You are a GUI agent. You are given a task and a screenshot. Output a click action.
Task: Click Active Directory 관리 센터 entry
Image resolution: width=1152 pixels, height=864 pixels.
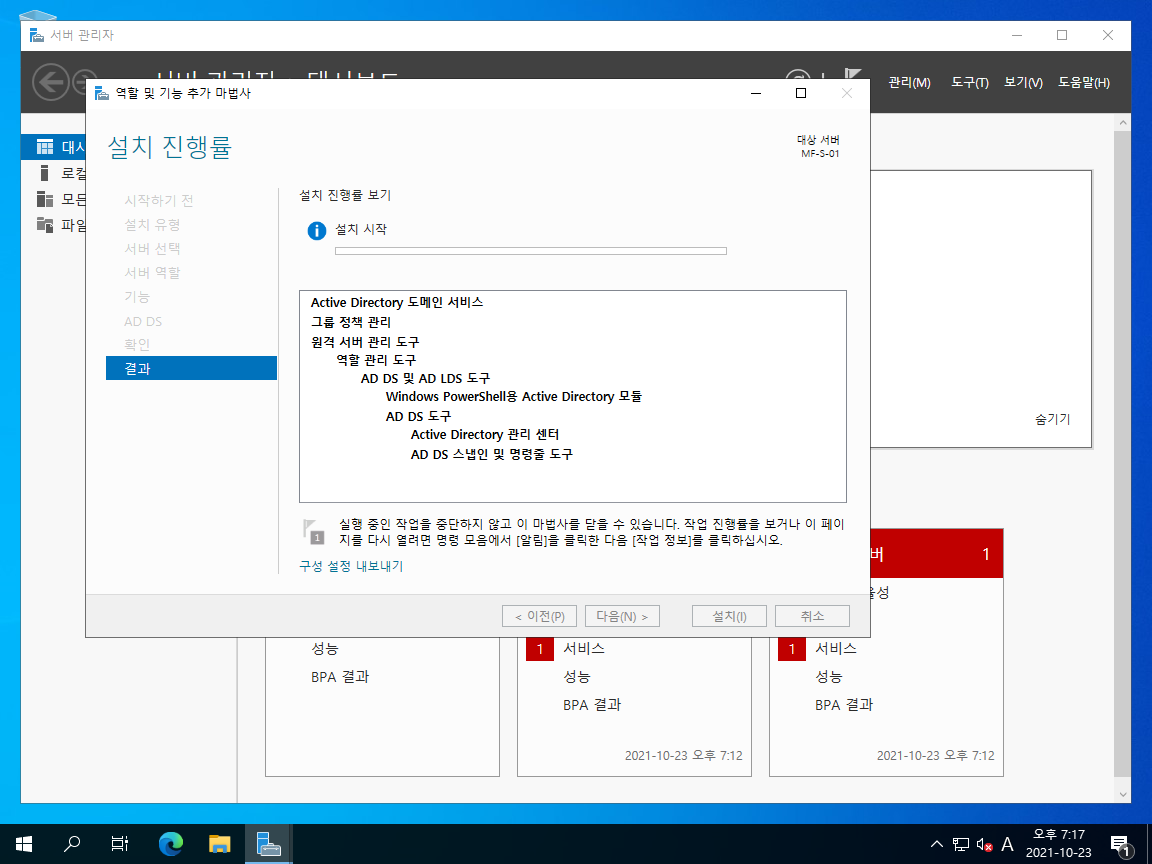pyautogui.click(x=485, y=435)
